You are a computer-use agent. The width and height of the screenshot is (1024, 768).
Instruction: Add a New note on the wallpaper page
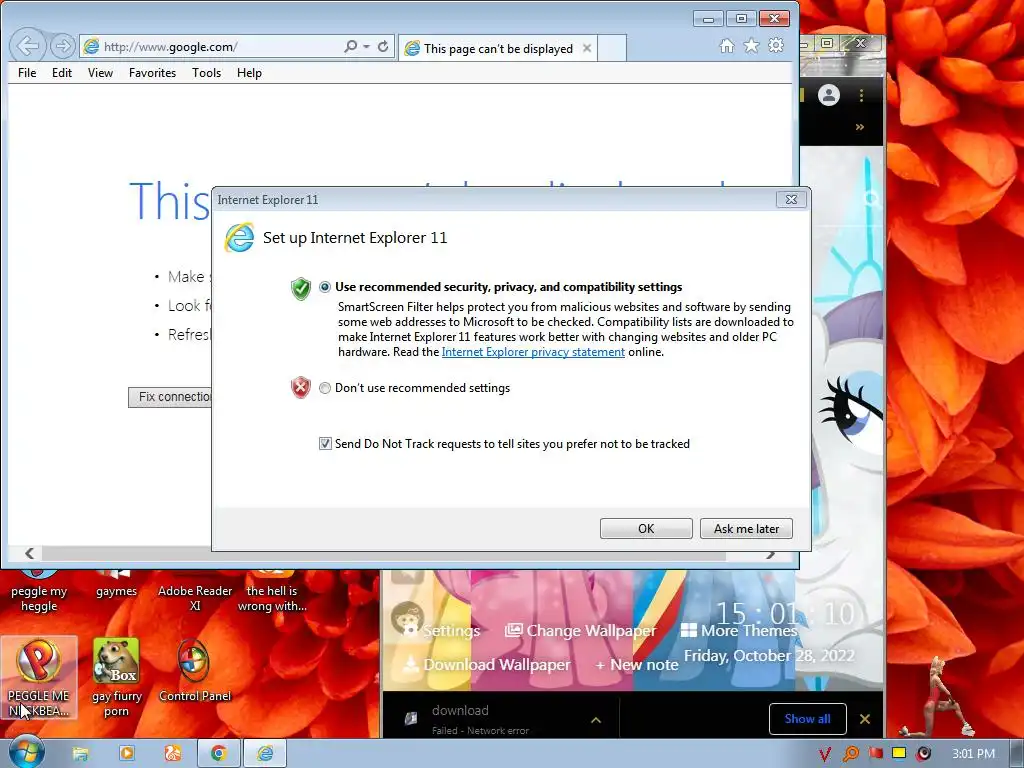(637, 665)
